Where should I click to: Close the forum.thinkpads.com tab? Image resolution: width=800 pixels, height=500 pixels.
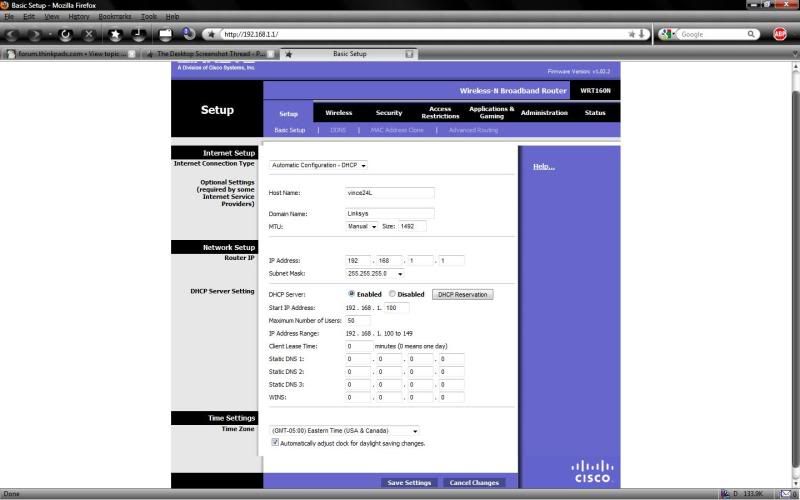(132, 54)
